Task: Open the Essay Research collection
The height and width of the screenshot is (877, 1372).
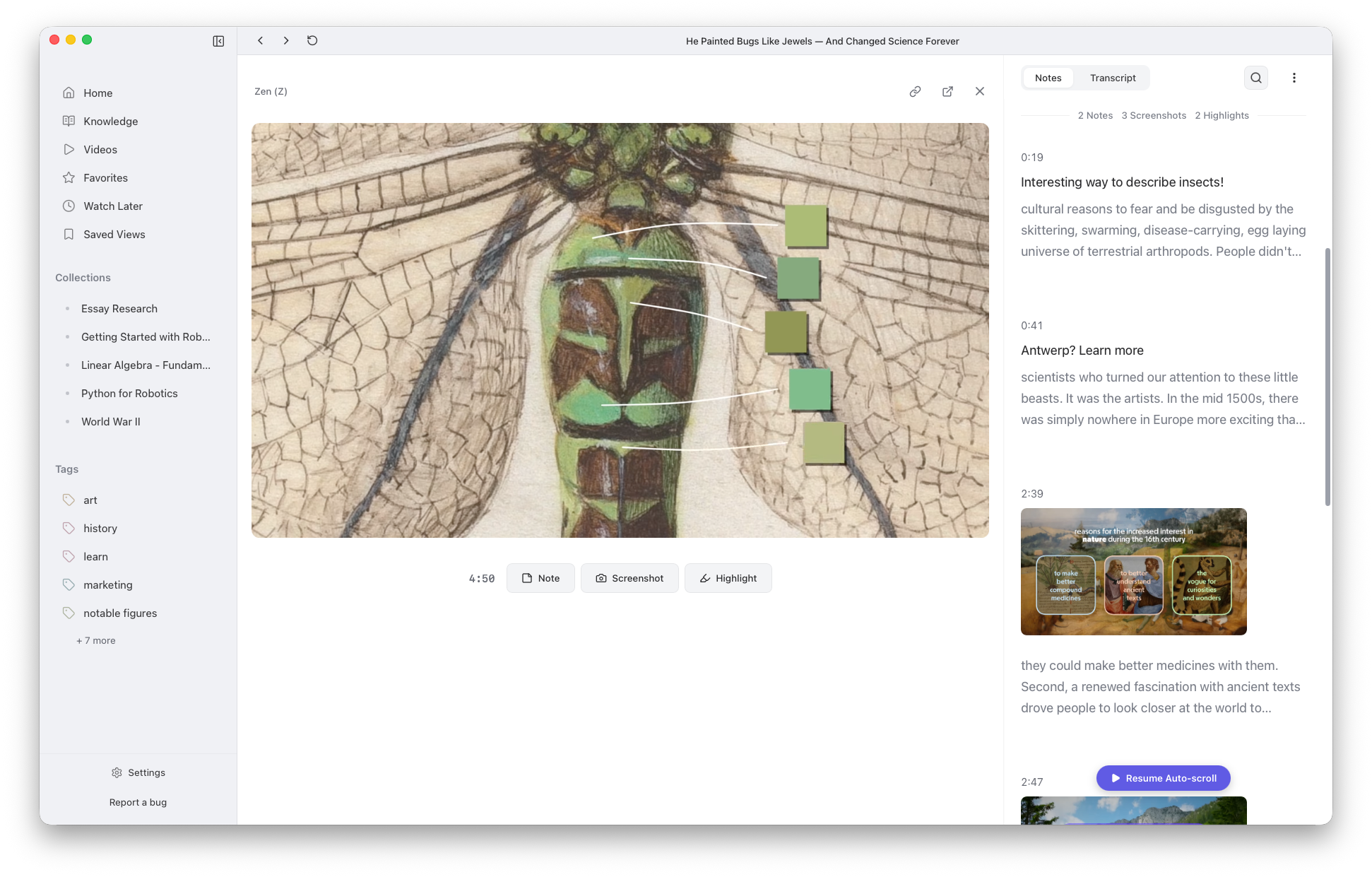Action: pyautogui.click(x=119, y=309)
